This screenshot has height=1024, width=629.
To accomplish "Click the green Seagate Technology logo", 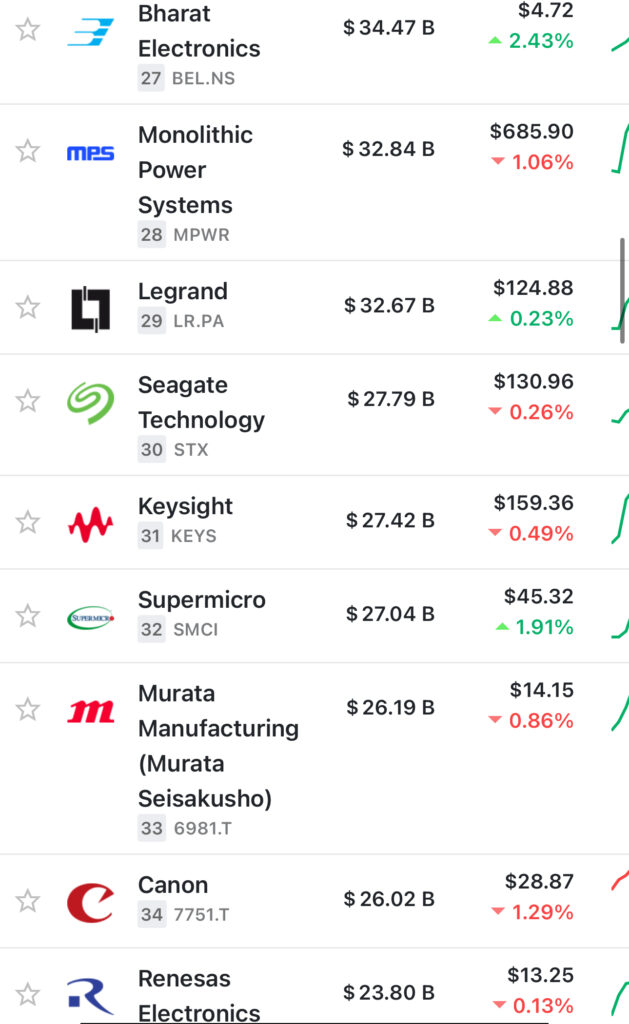I will pyautogui.click(x=90, y=402).
